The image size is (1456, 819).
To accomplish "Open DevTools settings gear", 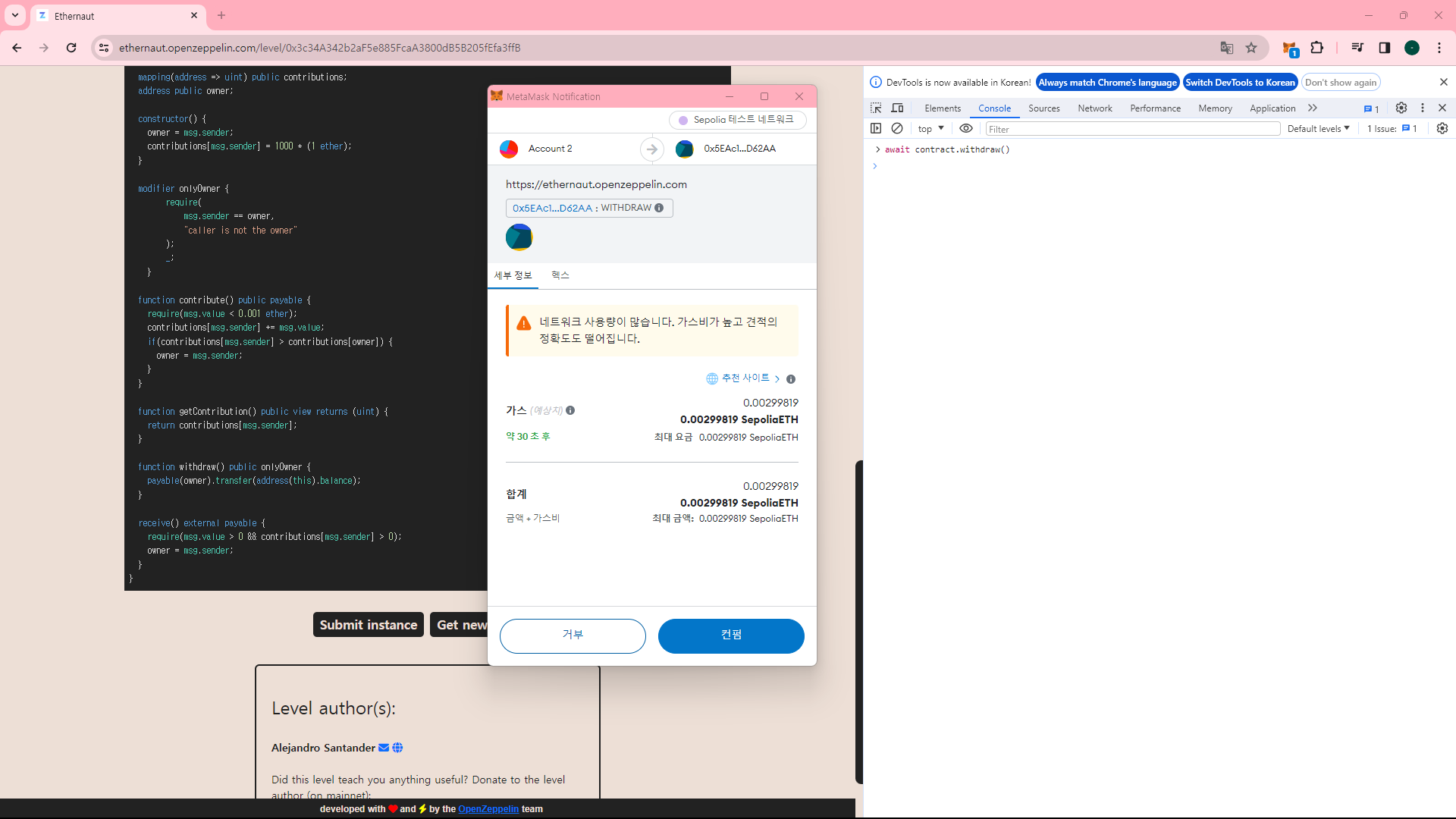I will pyautogui.click(x=1401, y=108).
